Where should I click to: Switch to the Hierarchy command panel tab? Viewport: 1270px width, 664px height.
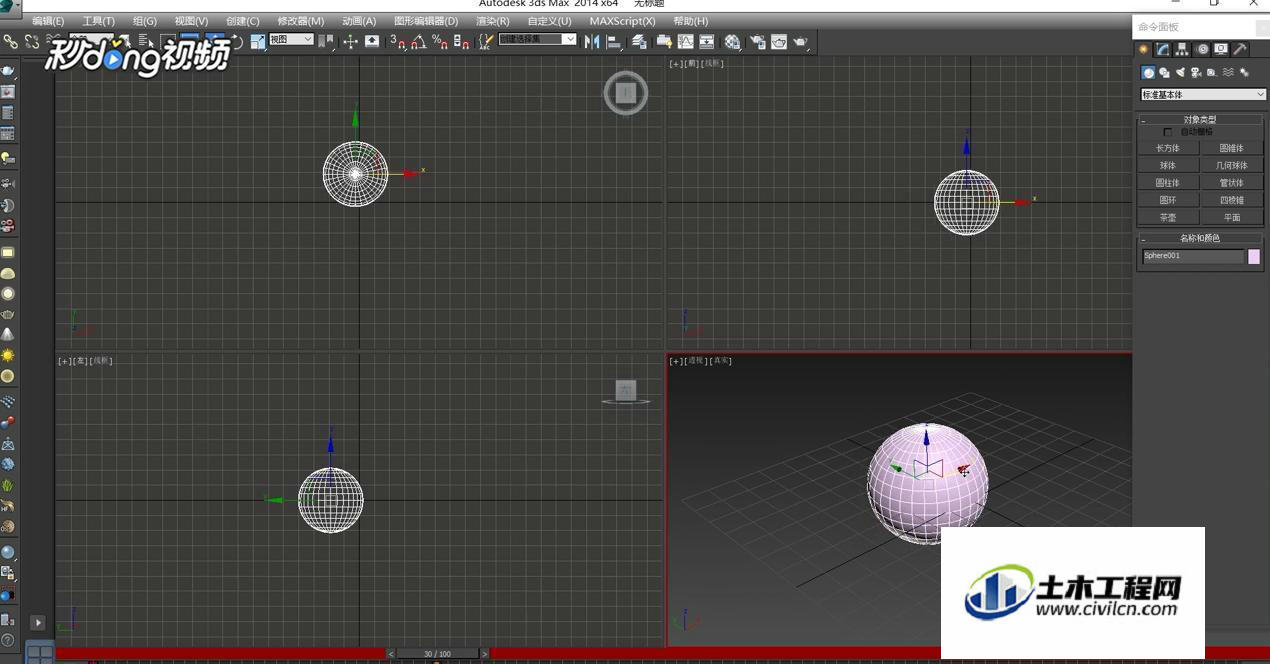[x=1182, y=49]
